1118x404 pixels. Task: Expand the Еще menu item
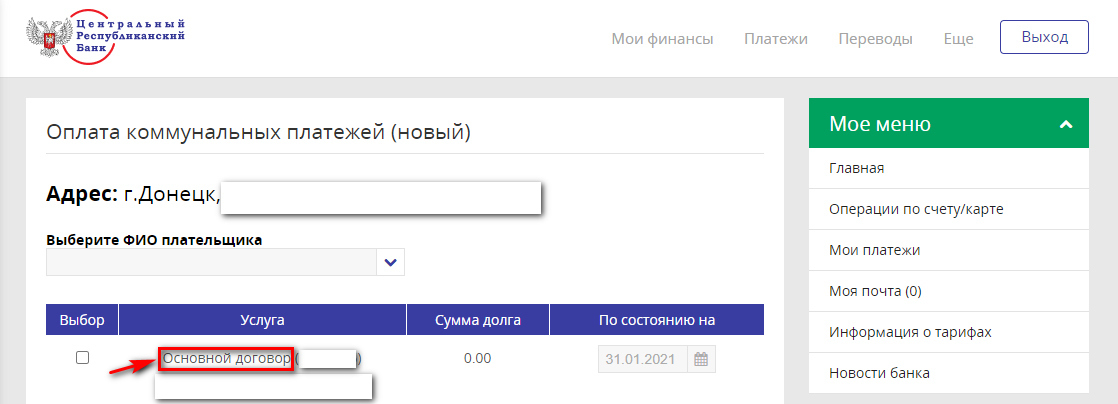pyautogui.click(x=958, y=38)
